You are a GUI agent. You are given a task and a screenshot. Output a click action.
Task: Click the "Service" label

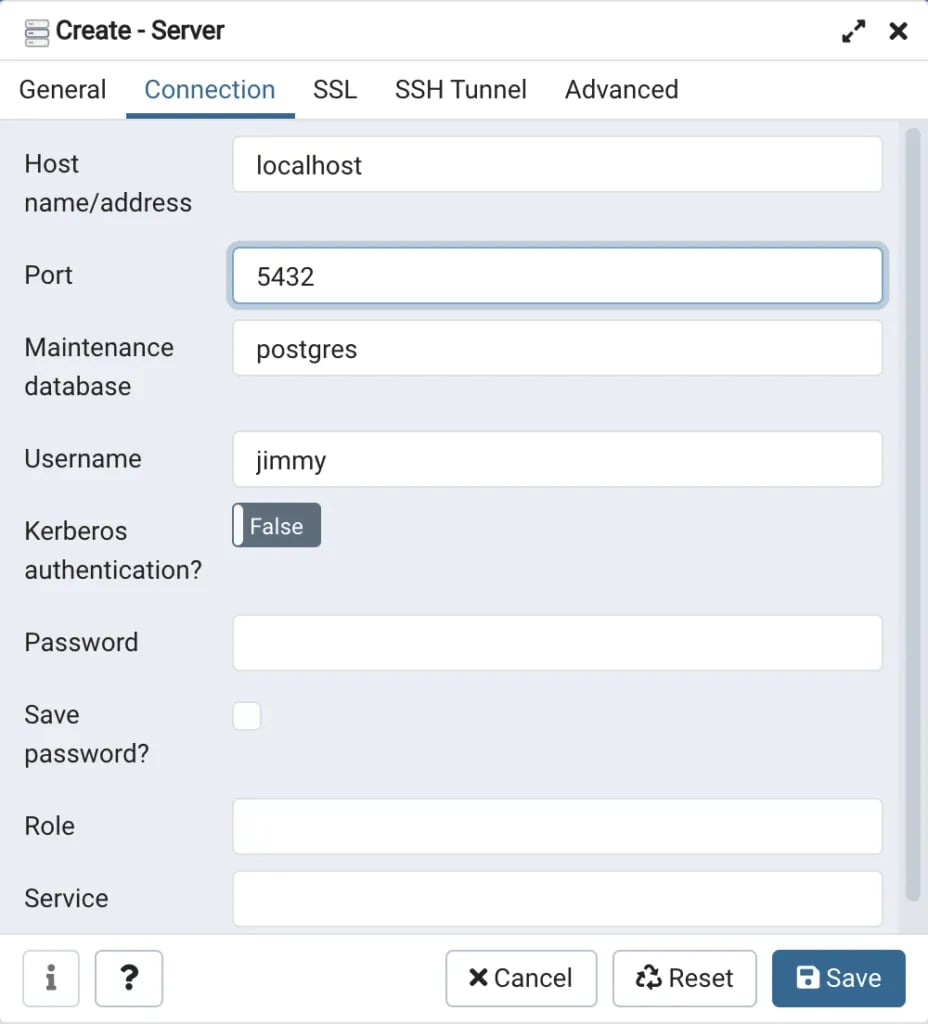point(66,898)
